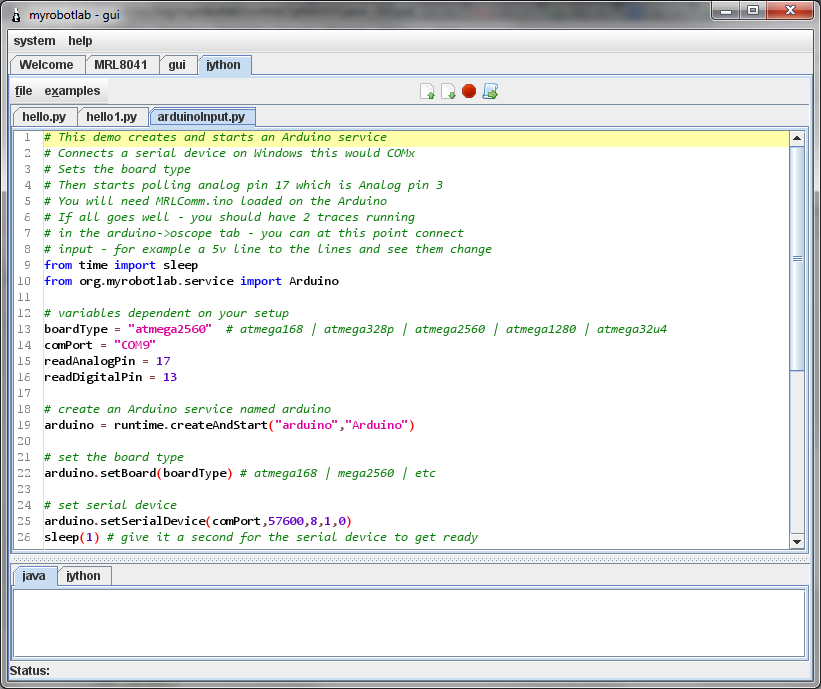Click the execute script icon
The width and height of the screenshot is (821, 689).
click(x=490, y=91)
